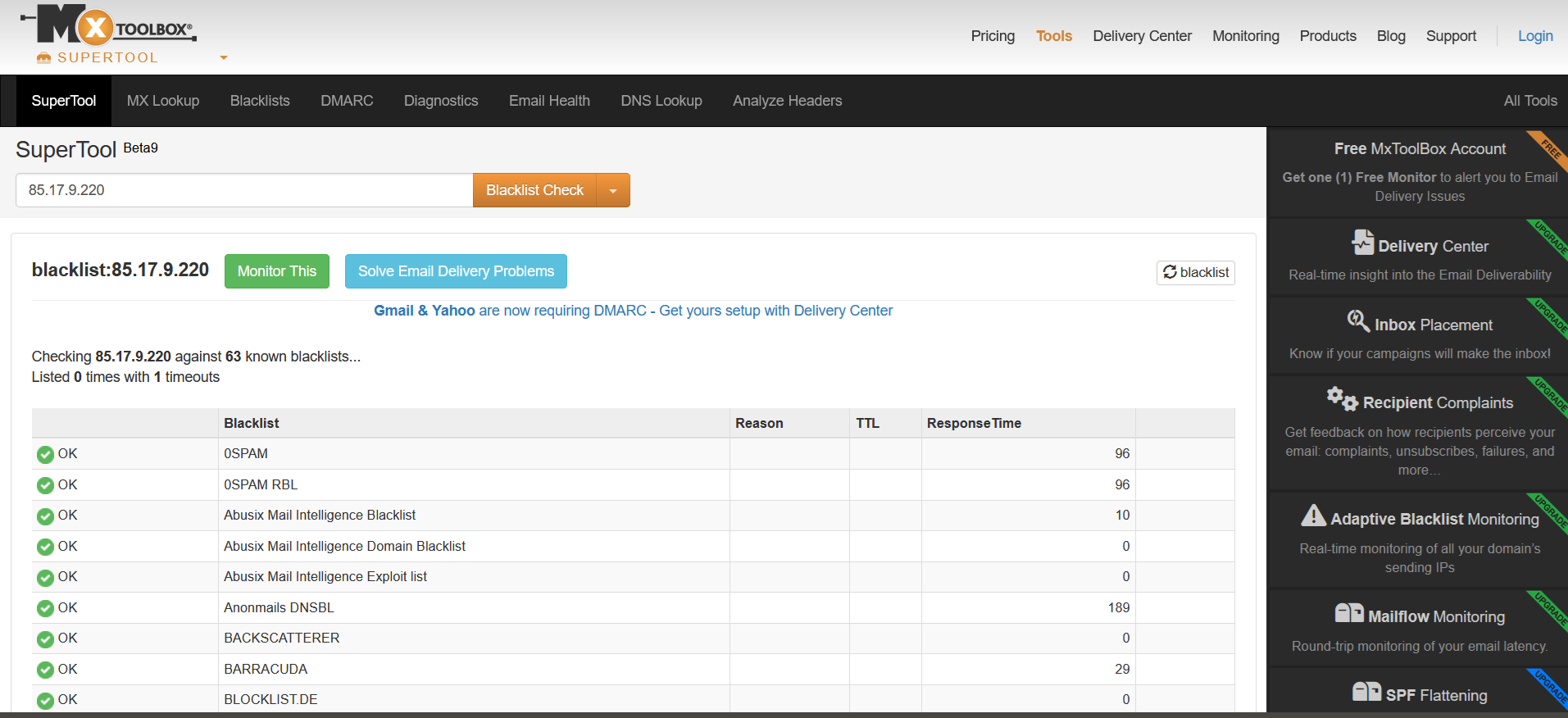Click the Adaptive Blacklist Monitoring warning icon
Screen dimensions: 1568x718
click(x=1314, y=515)
